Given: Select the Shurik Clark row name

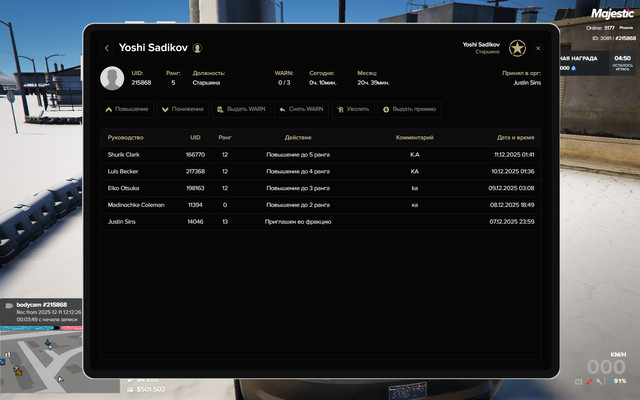Looking at the screenshot, I should [124, 155].
